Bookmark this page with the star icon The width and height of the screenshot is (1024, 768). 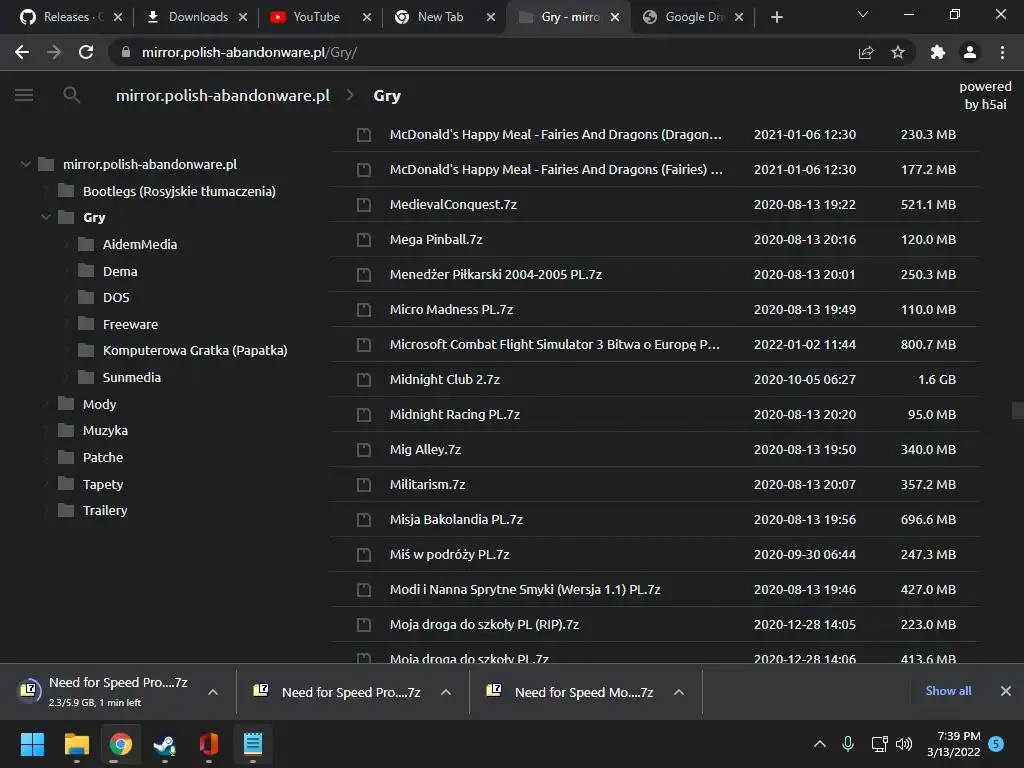[898, 52]
